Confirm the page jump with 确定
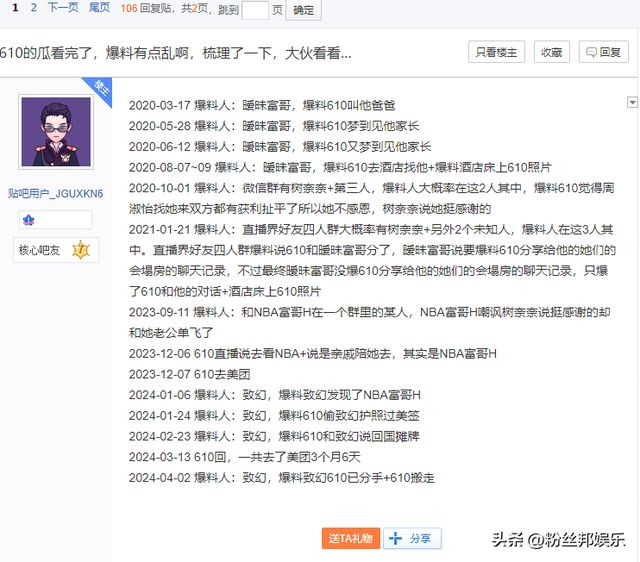640x562 pixels. click(x=303, y=10)
